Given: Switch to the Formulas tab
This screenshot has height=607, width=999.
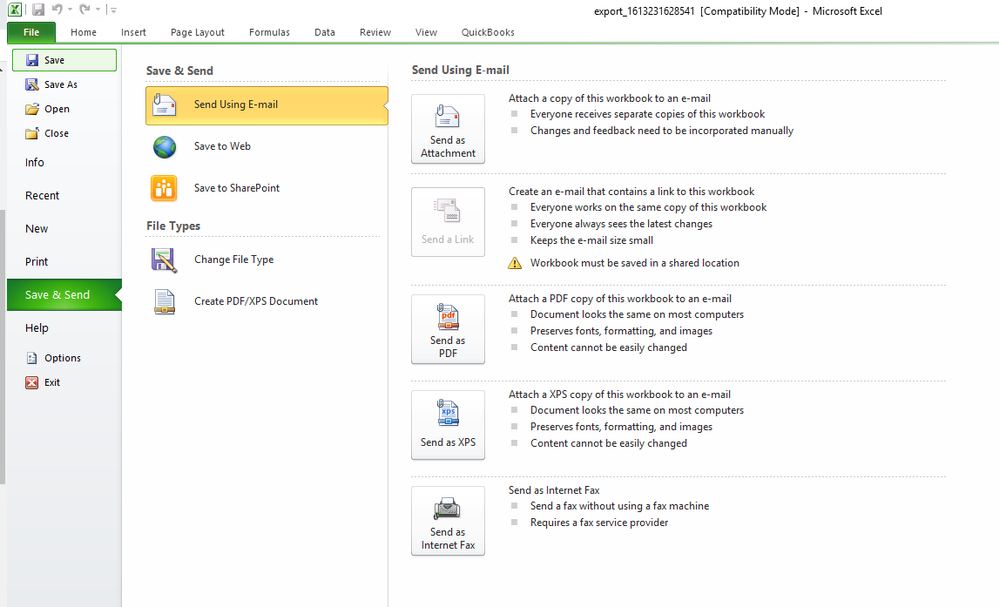Looking at the screenshot, I should coord(270,32).
